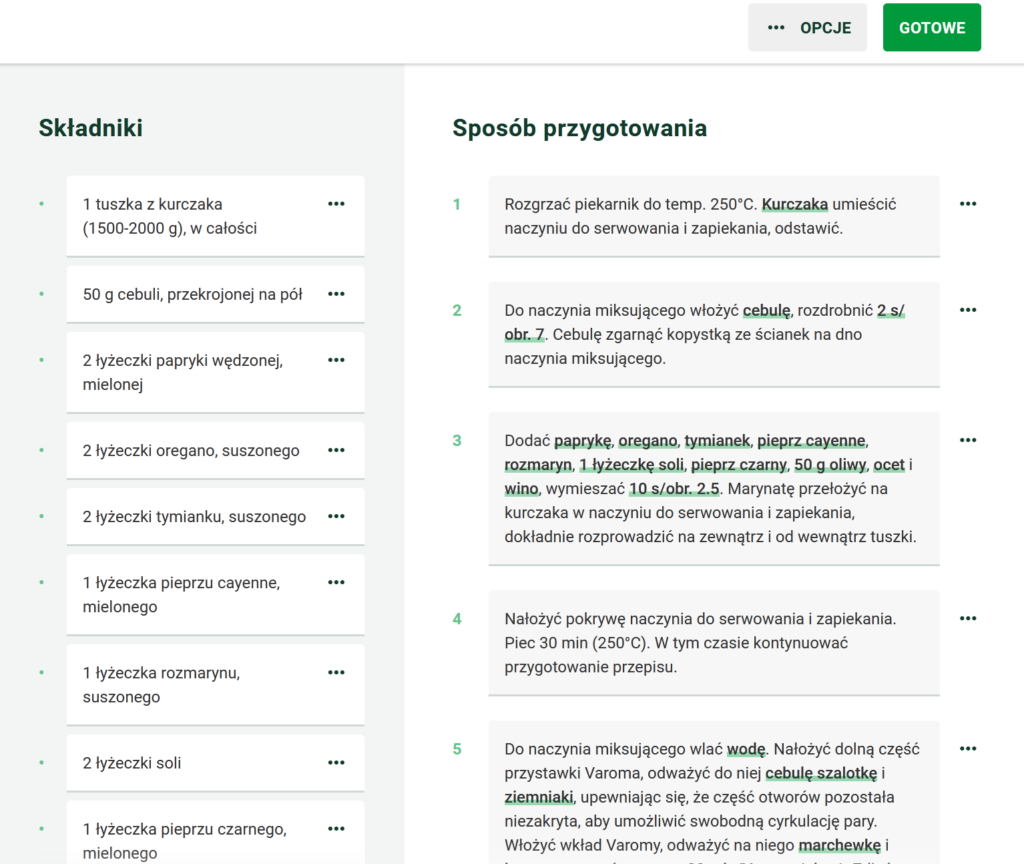Viewport: 1024px width, 864px height.
Task: Open three-dot menu for preparation step 5
Action: click(x=967, y=748)
